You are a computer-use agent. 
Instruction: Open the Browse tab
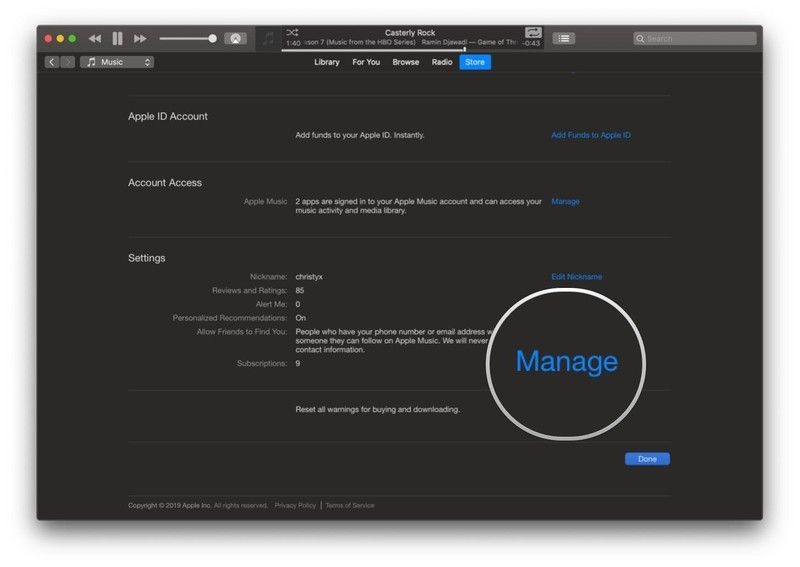pos(406,62)
